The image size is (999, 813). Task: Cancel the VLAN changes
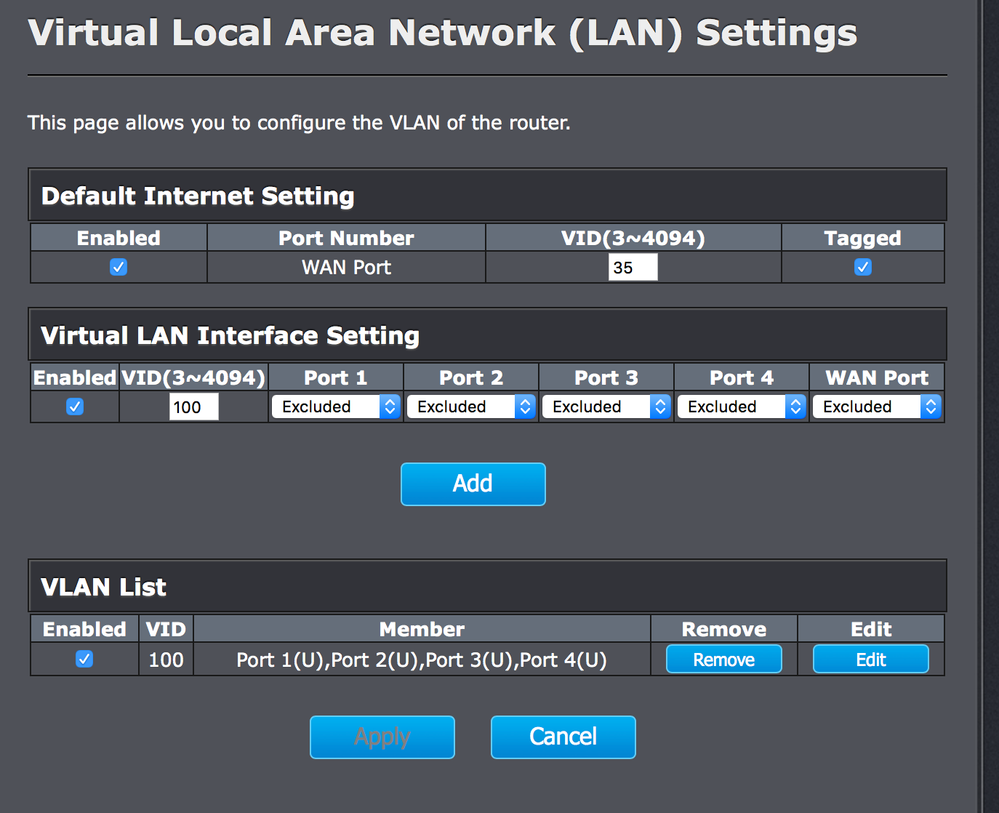(563, 737)
